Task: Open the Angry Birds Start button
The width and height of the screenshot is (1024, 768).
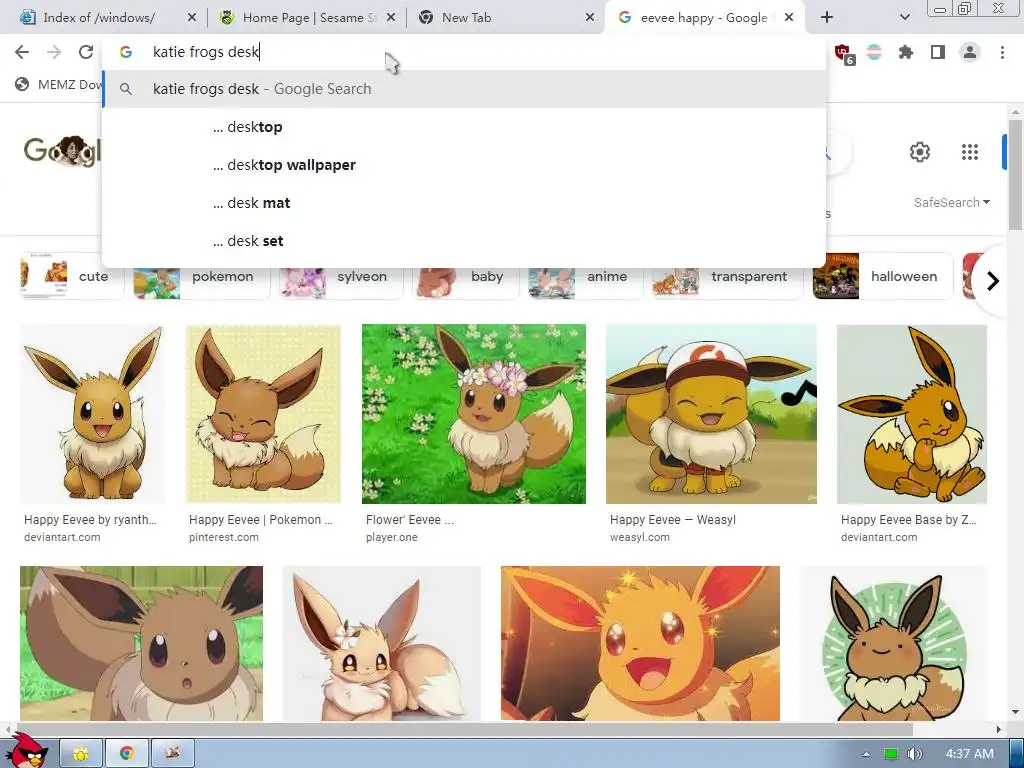Action: coord(27,752)
